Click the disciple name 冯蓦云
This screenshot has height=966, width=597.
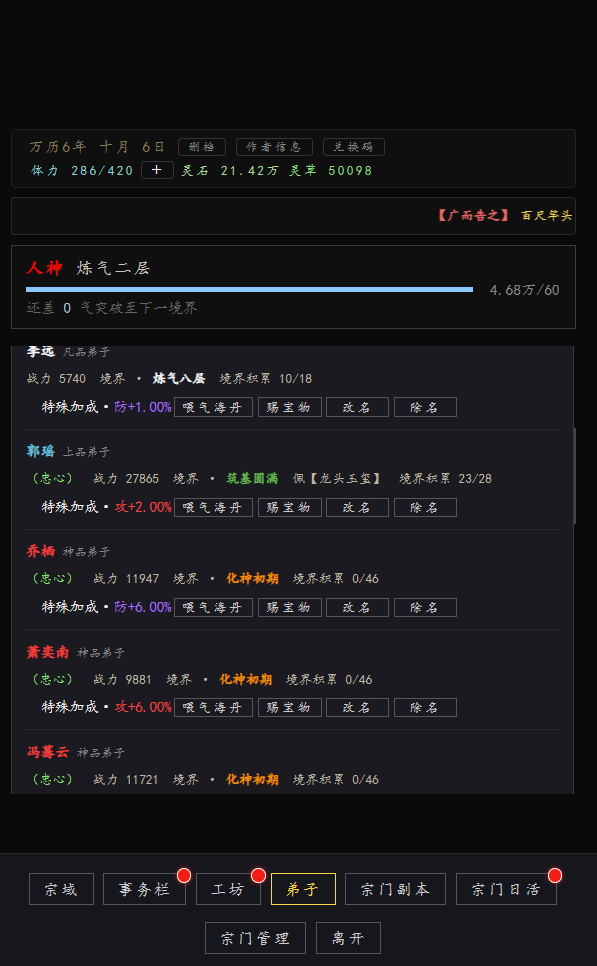(x=47, y=752)
